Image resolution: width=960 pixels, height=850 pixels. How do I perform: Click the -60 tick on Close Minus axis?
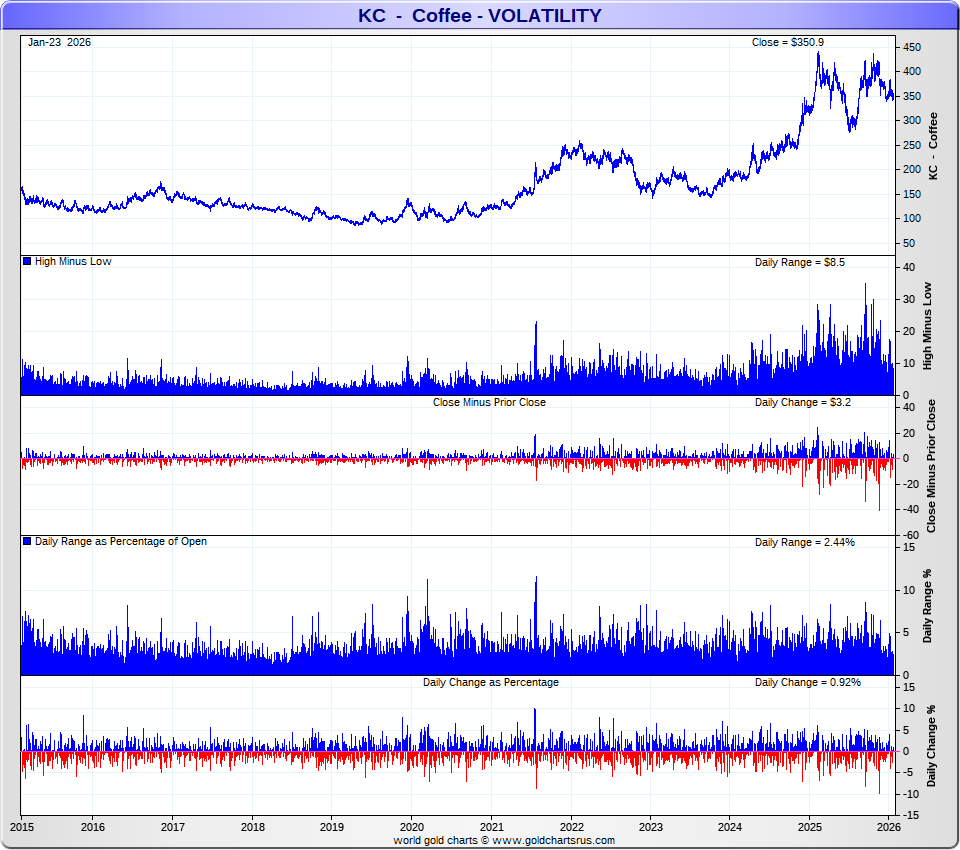910,535
